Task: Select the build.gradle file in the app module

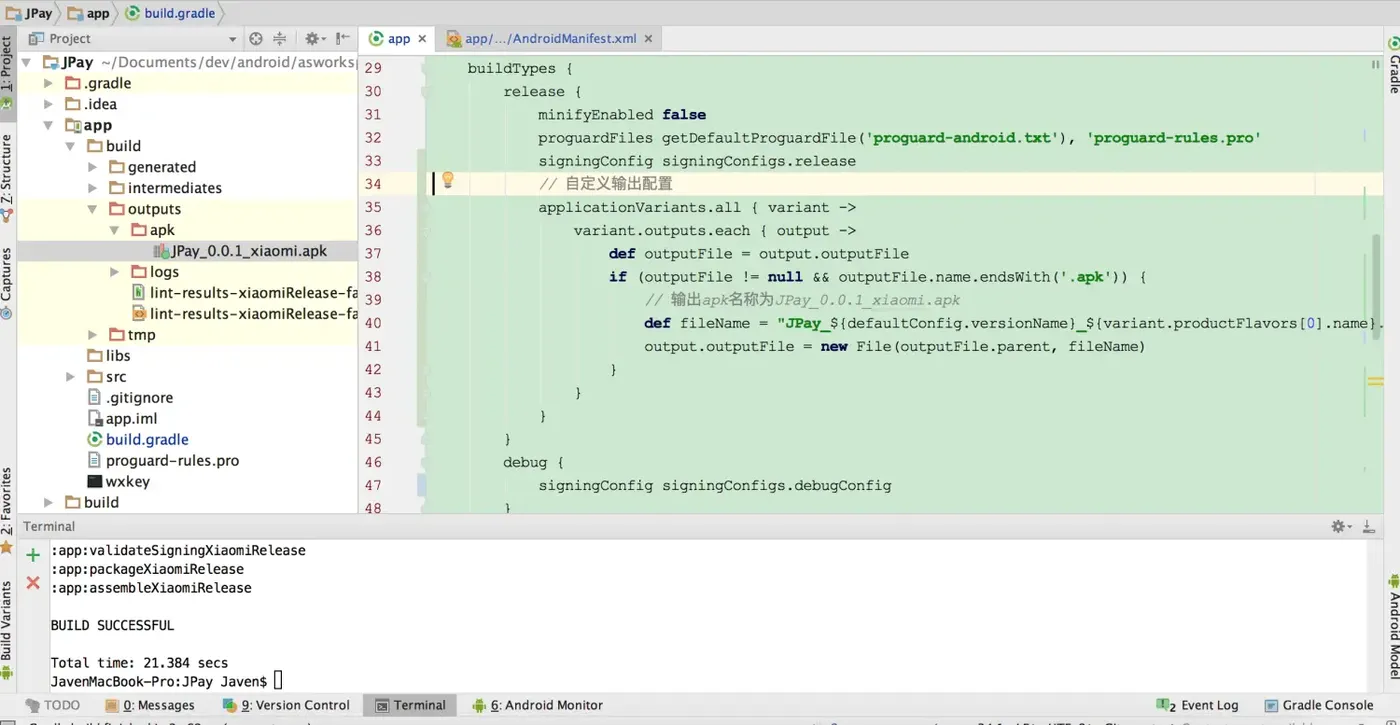Action: (138, 439)
